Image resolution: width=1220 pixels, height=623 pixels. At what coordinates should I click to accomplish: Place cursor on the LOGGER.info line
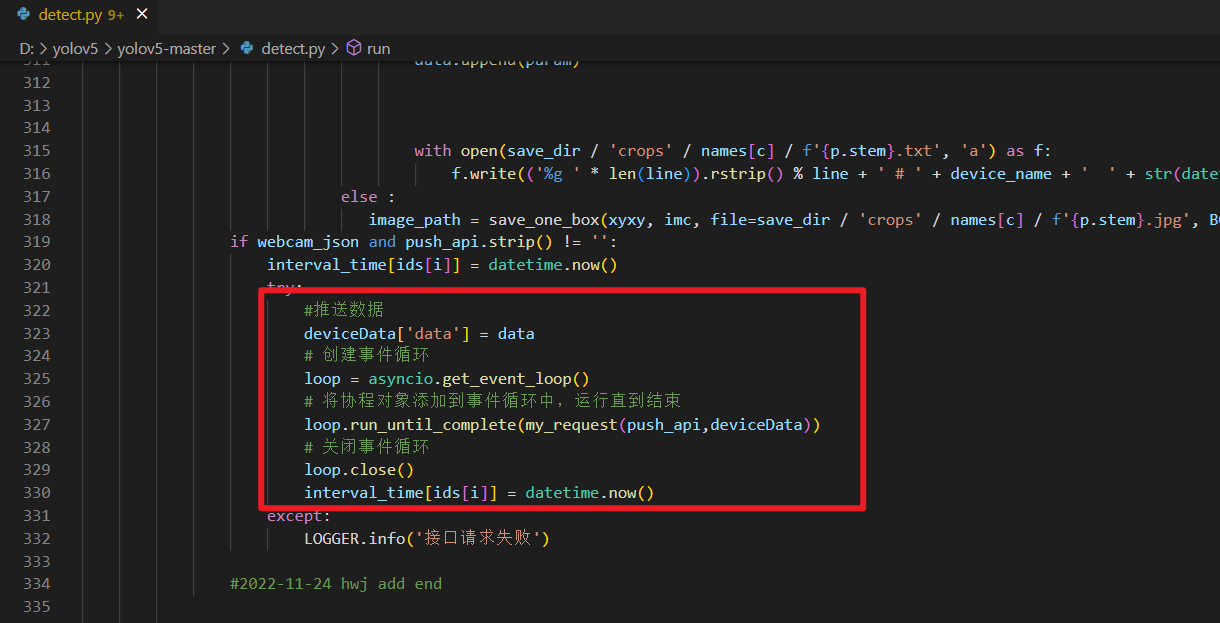pos(427,539)
